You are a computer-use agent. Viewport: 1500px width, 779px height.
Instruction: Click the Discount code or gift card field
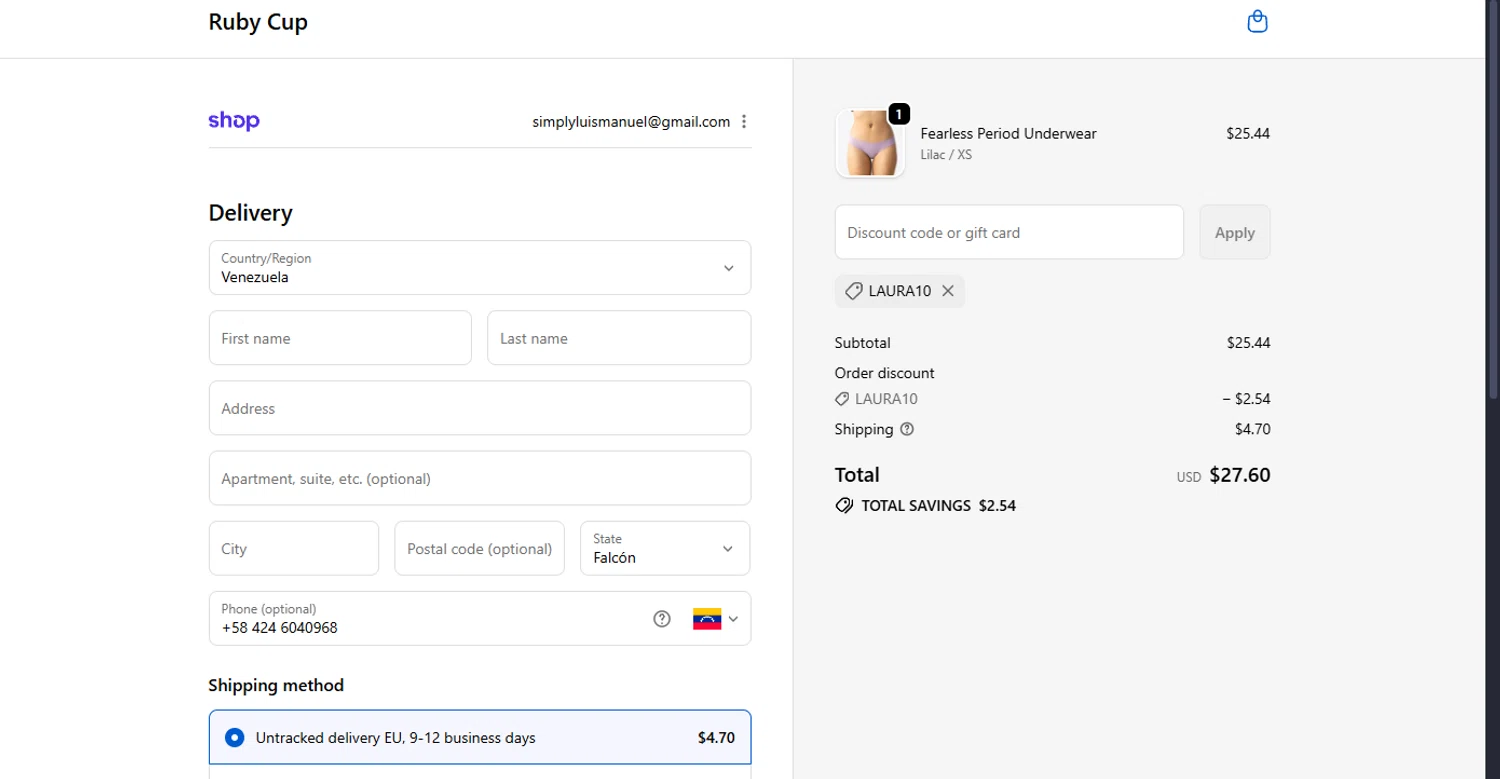[1009, 232]
